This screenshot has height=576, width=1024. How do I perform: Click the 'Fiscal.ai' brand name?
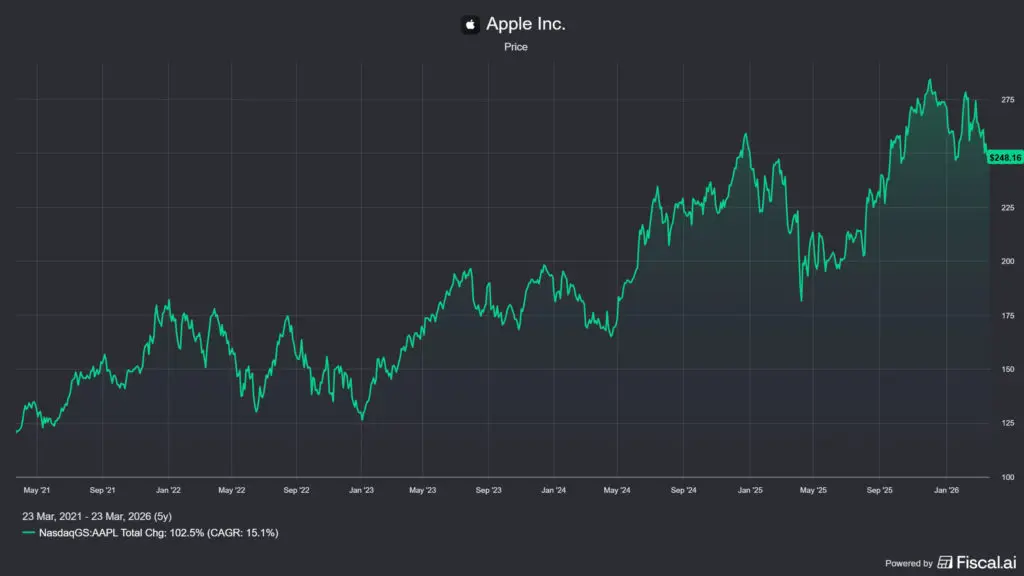(987, 562)
